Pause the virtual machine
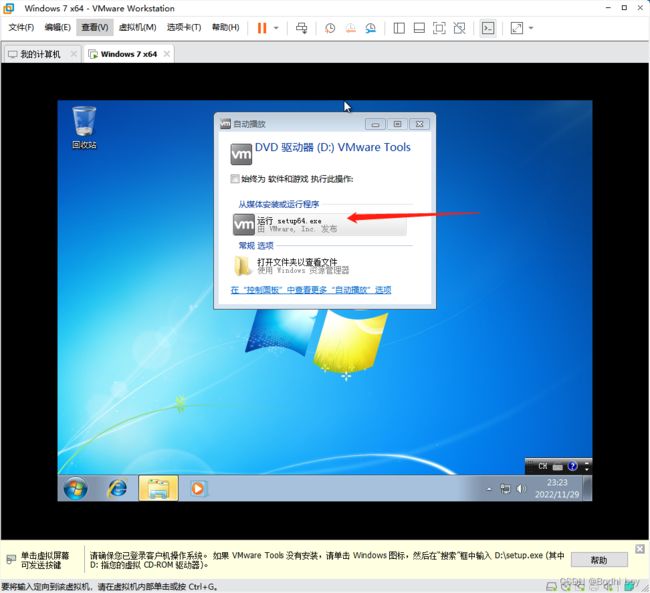The width and height of the screenshot is (650, 593). click(262, 28)
